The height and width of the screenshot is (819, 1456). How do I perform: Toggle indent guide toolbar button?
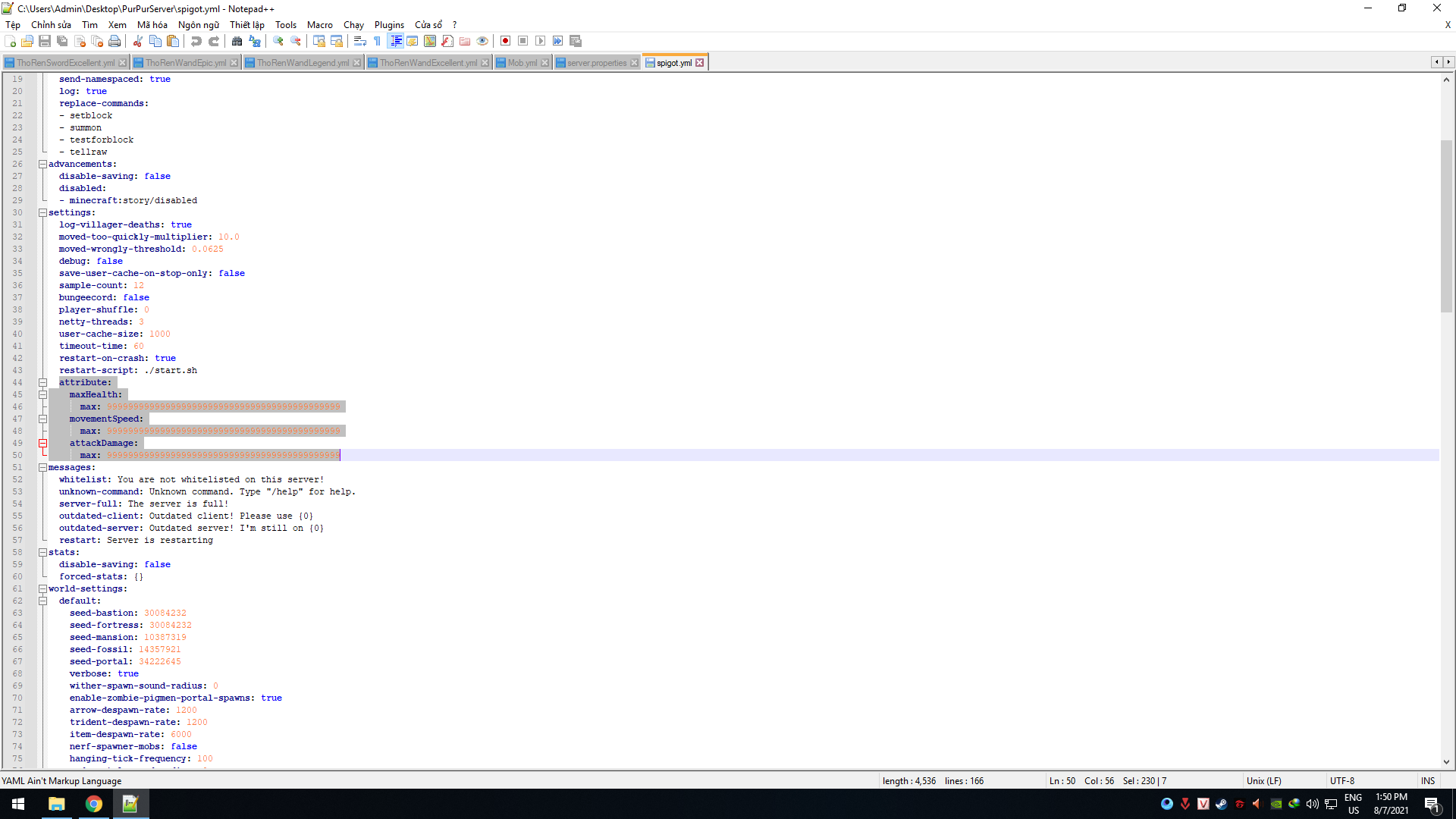pos(395,41)
